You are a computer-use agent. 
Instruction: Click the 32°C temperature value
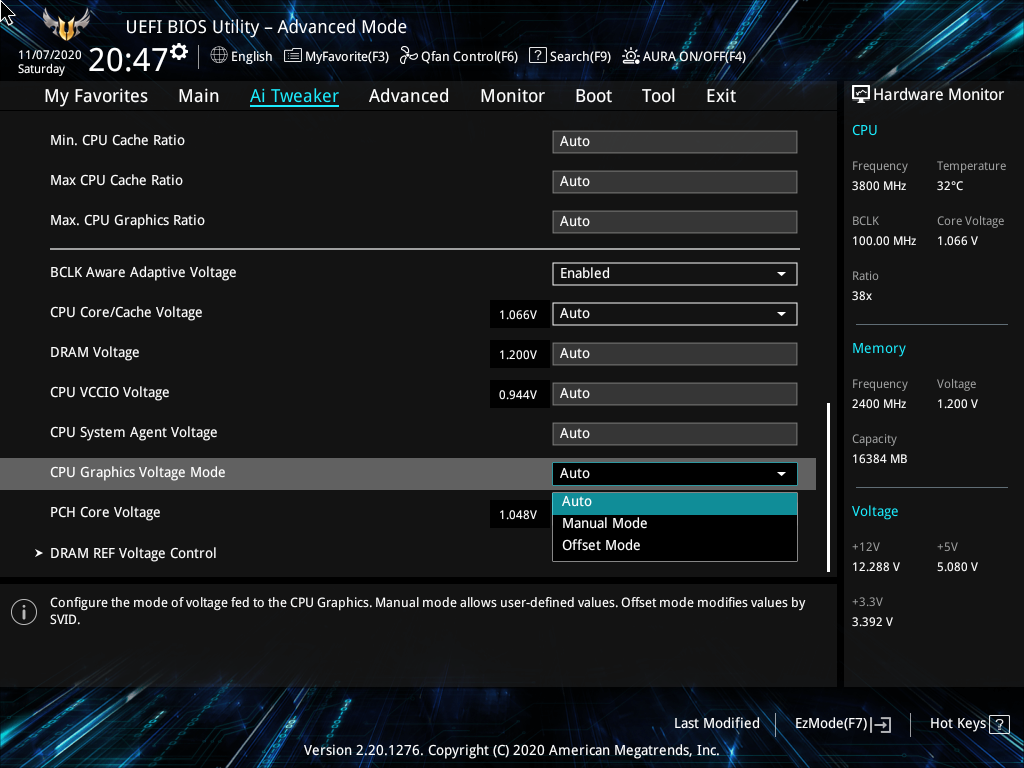point(950,186)
